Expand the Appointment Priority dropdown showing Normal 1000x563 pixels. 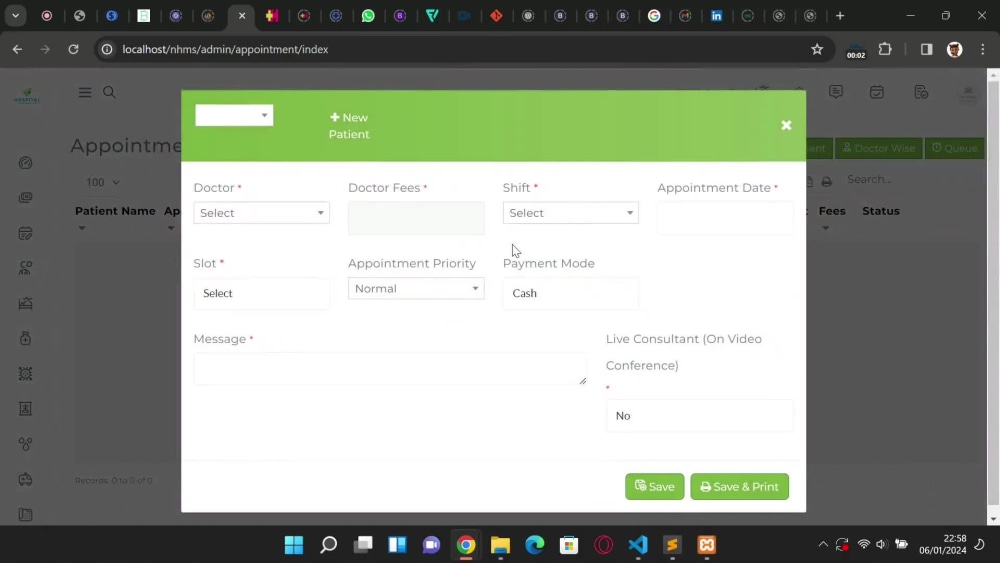point(416,289)
